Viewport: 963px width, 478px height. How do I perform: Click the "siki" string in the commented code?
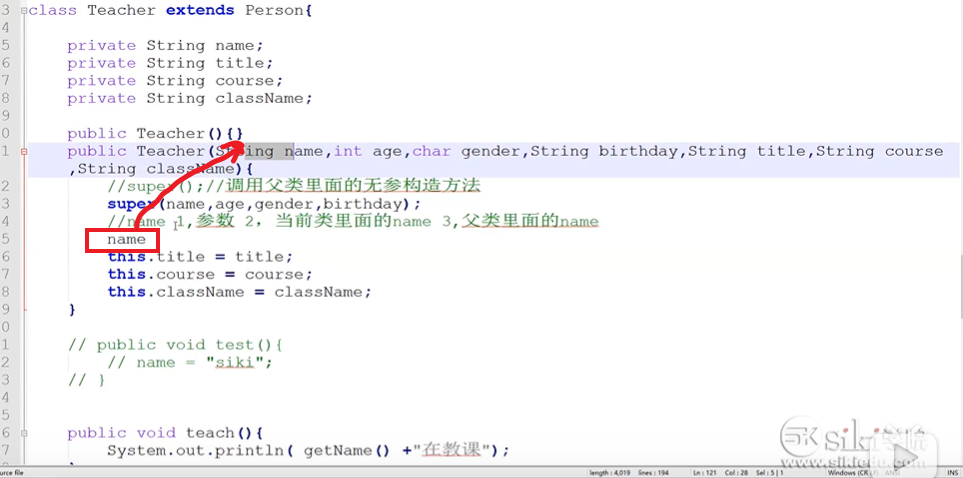pos(237,363)
